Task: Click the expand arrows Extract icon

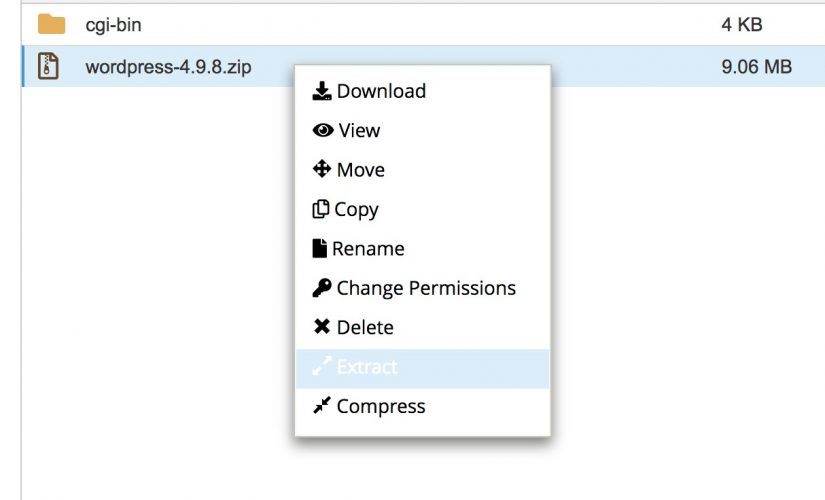Action: click(321, 366)
